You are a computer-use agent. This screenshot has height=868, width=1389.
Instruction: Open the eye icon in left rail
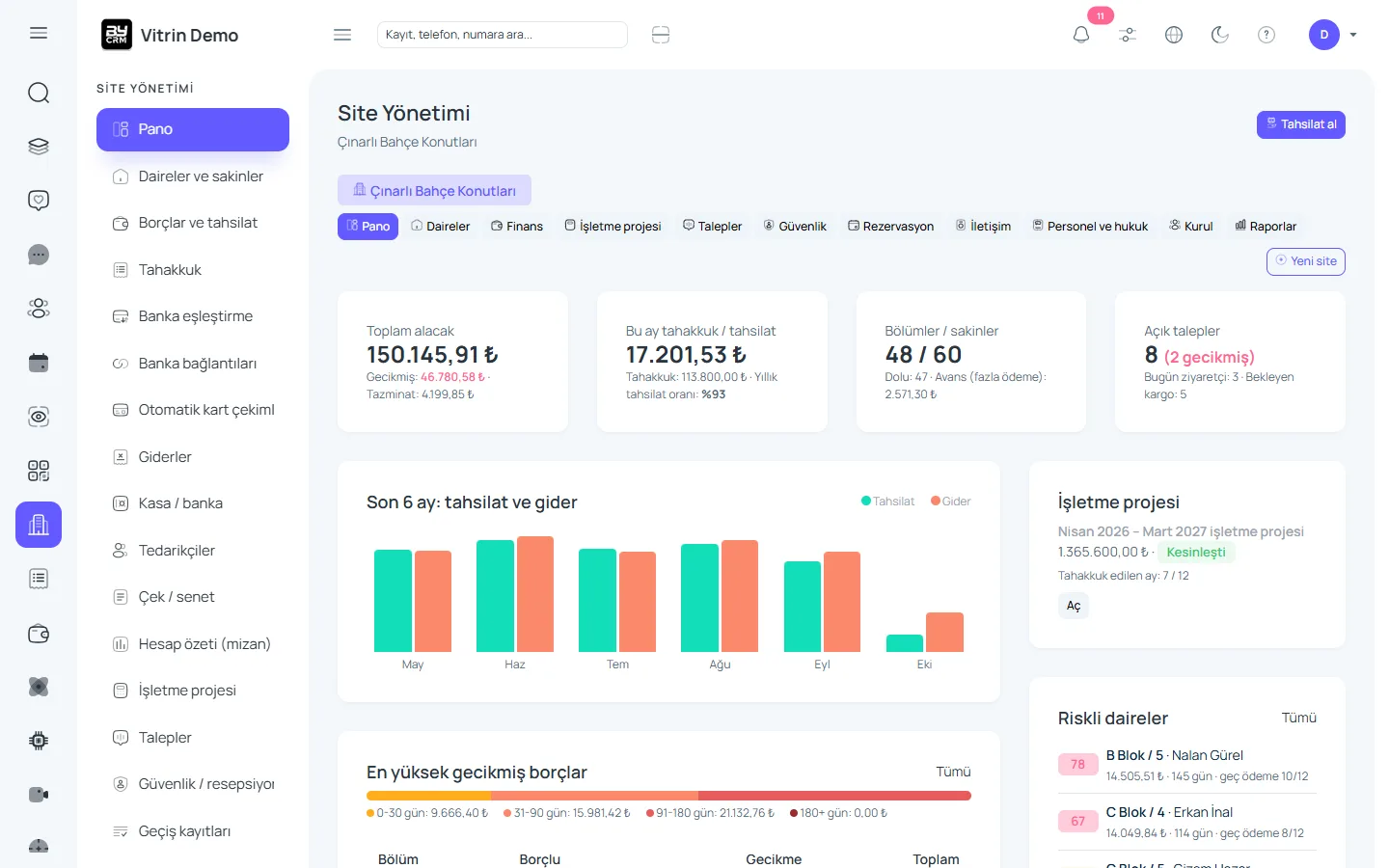pos(39,417)
